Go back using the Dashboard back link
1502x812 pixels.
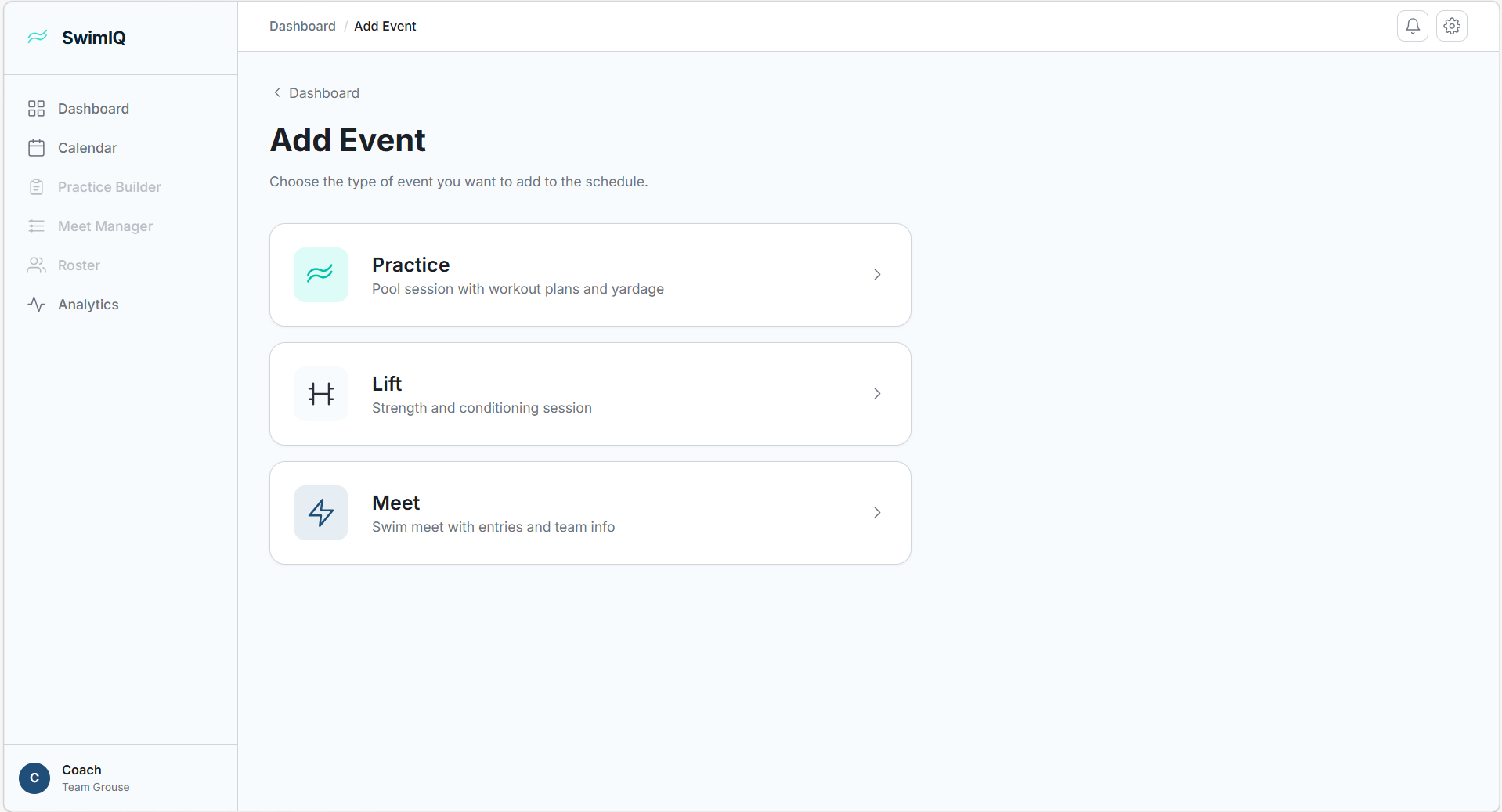click(315, 92)
